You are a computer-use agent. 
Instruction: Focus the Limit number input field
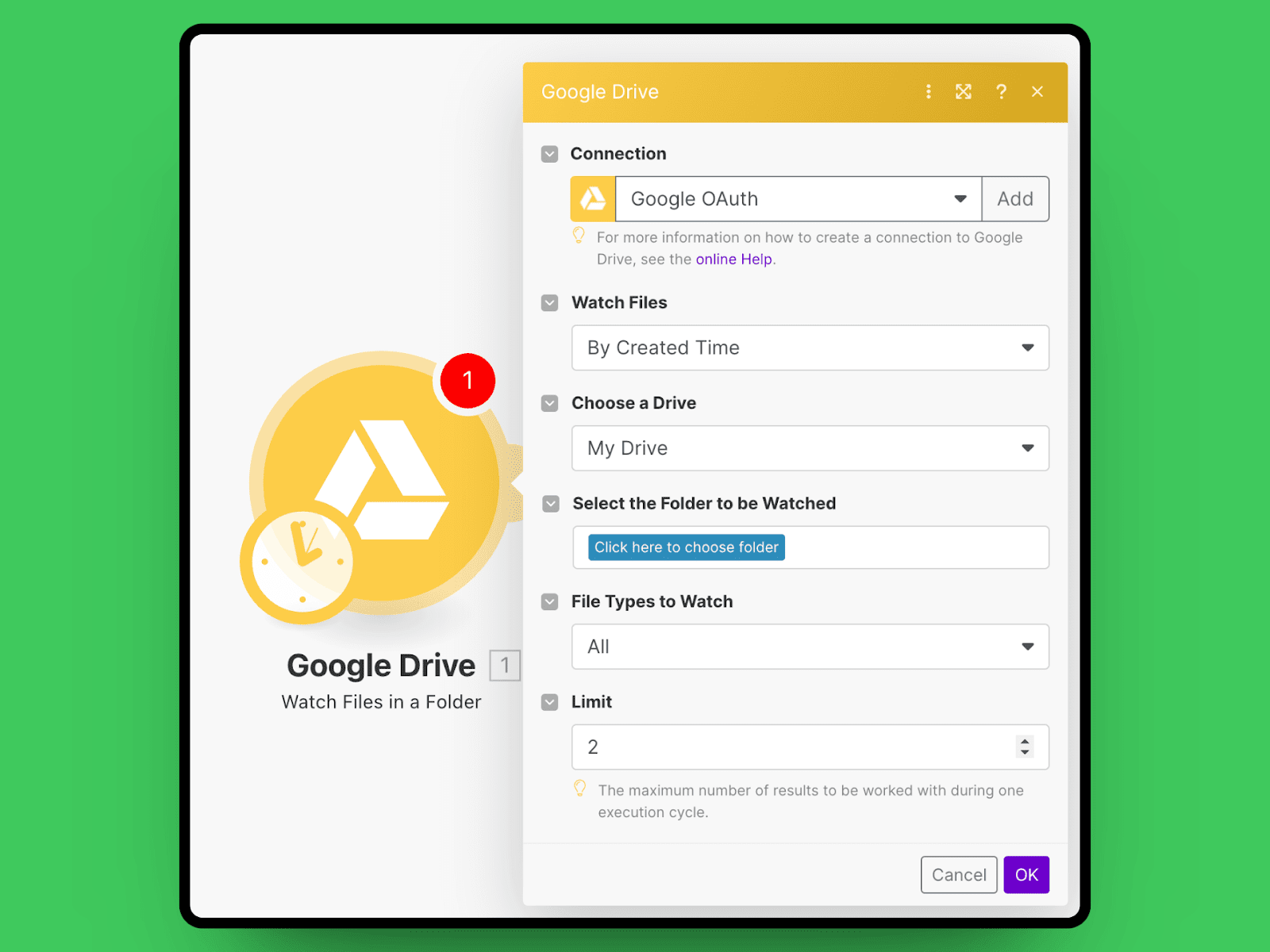[x=810, y=747]
